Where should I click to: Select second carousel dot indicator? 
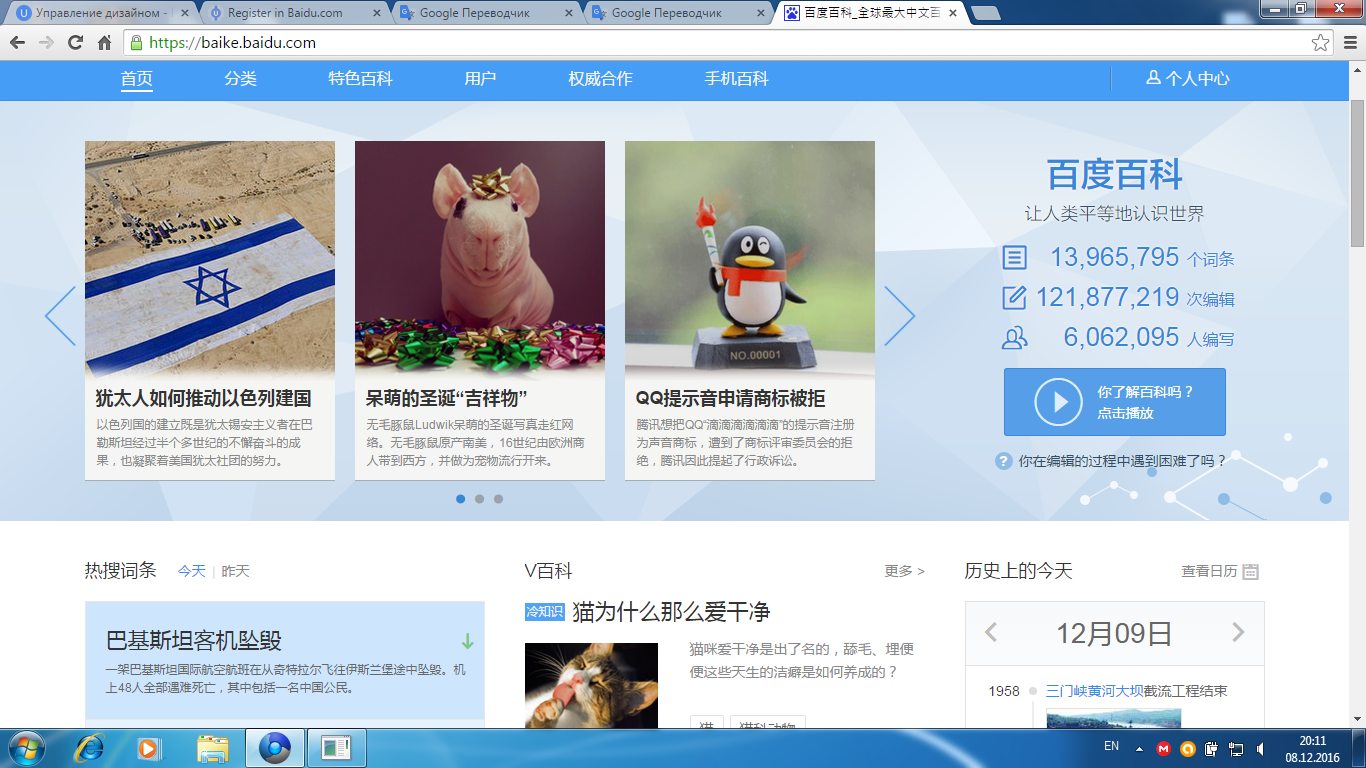click(x=479, y=498)
